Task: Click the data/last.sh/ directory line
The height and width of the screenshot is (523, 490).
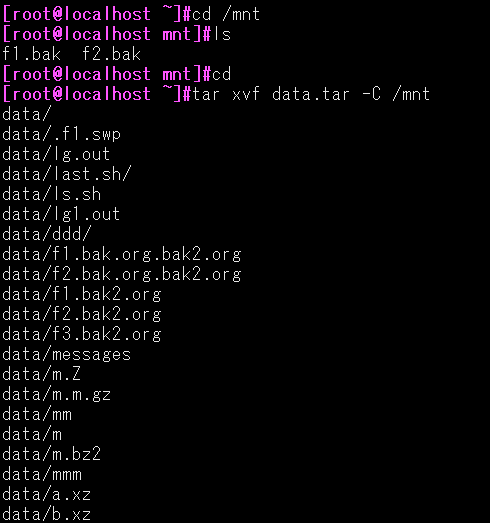Action: pyautogui.click(x=67, y=174)
